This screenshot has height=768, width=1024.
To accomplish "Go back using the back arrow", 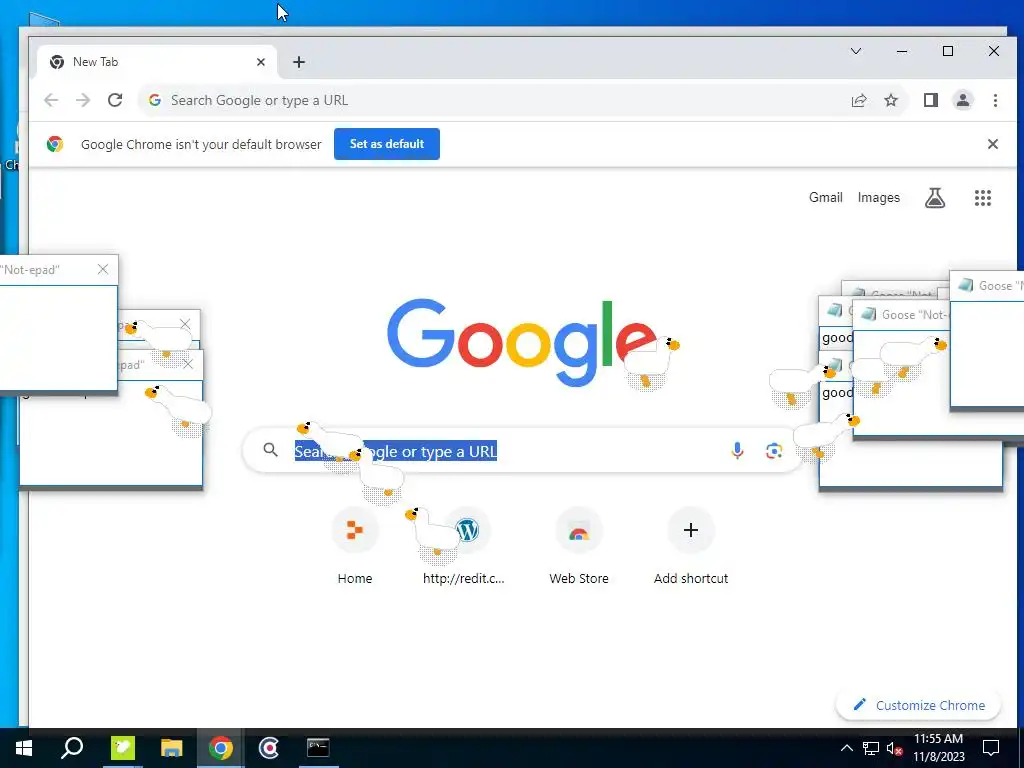I will 51,100.
